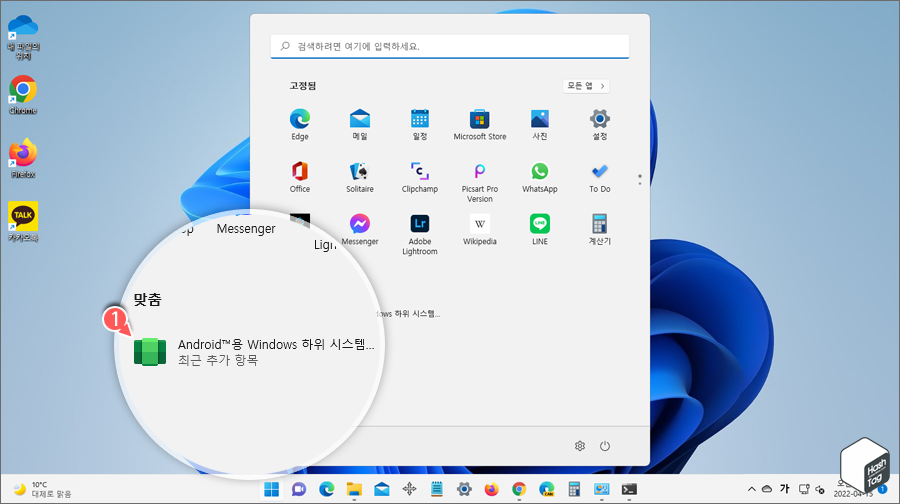Open Messenger in the pinned grid
The image size is (900, 504).
(x=360, y=230)
